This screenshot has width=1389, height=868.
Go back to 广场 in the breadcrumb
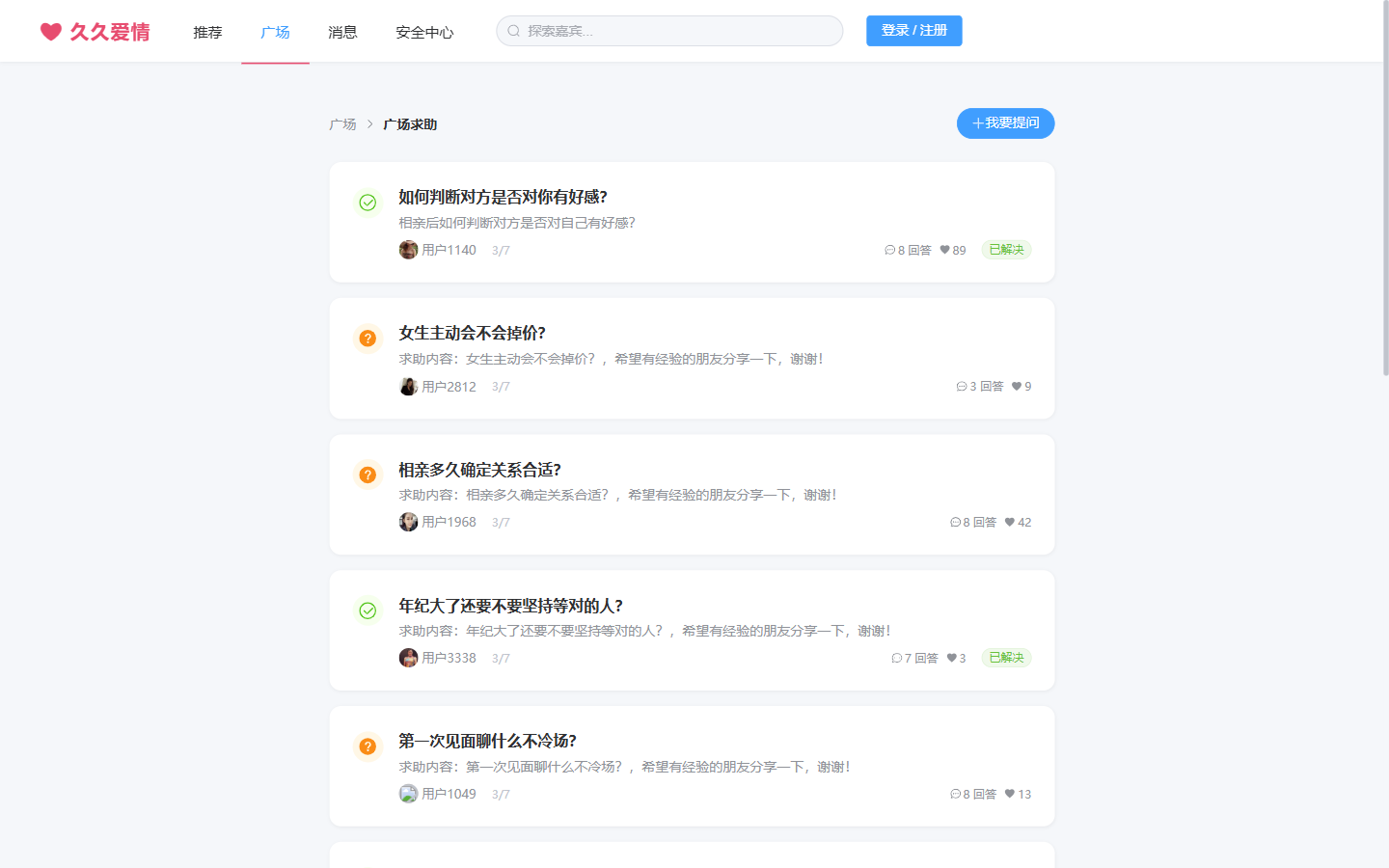point(342,124)
